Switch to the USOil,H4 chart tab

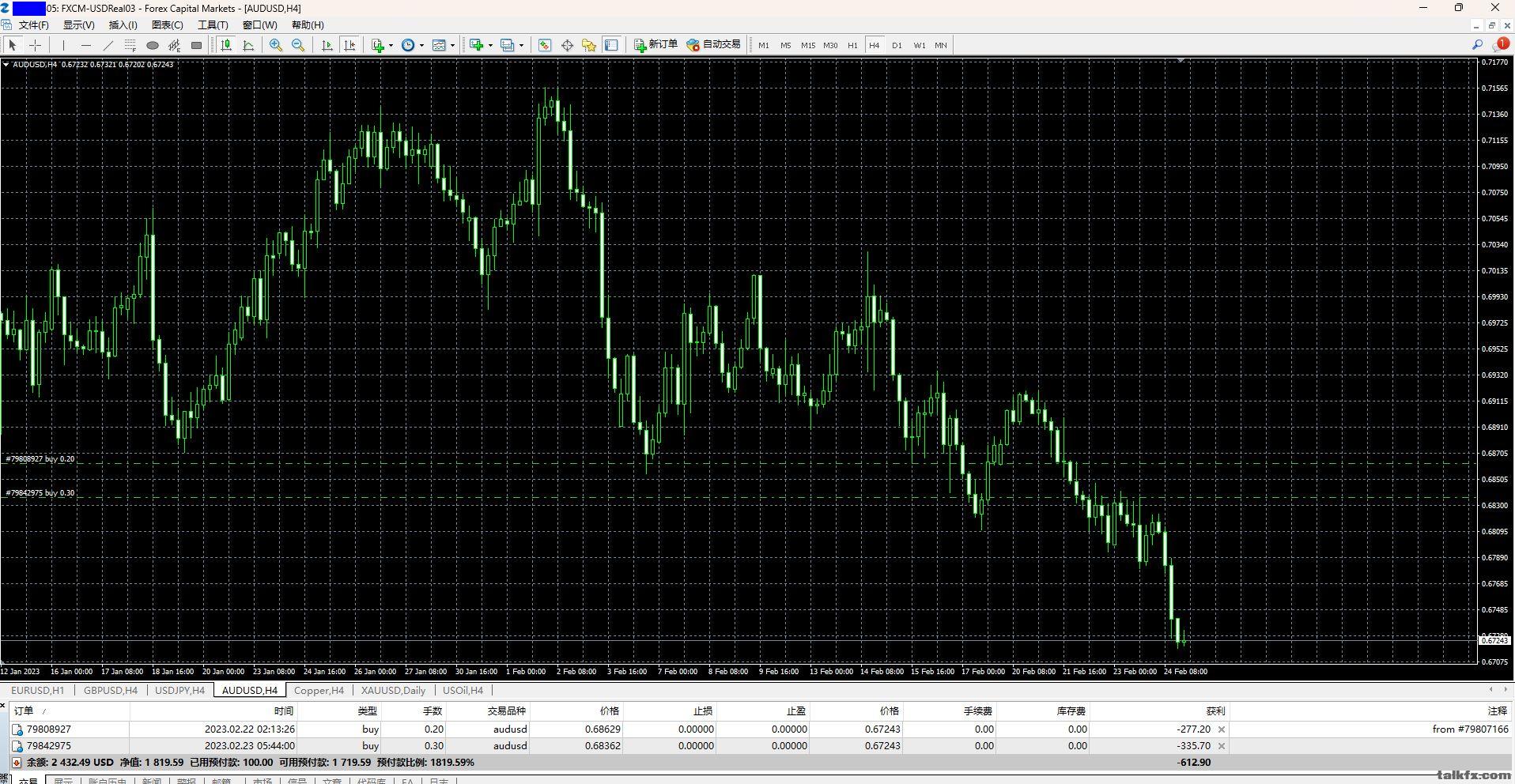coord(463,691)
